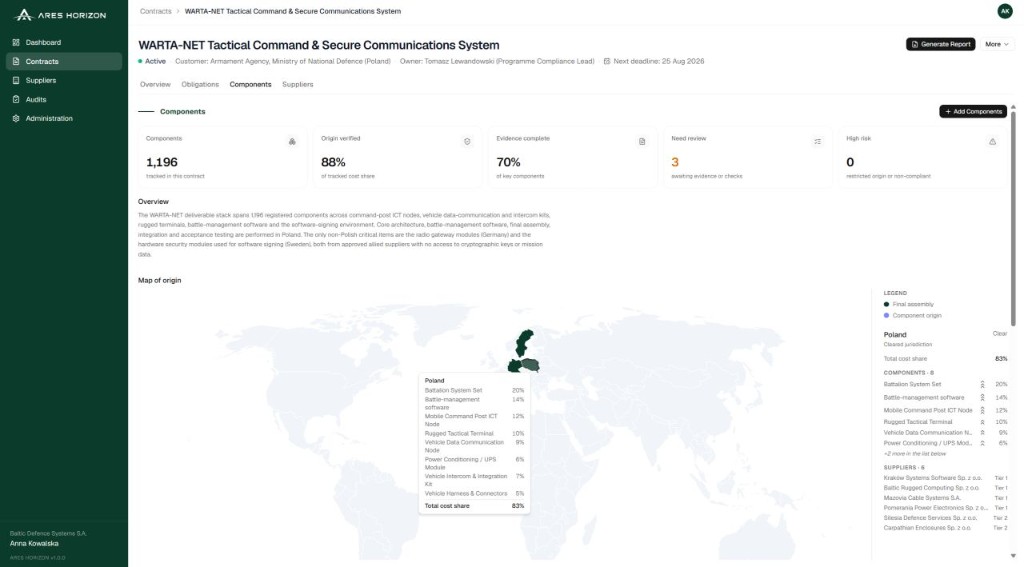Click the Origin verified shield icon
The width and height of the screenshot is (1024, 567).
click(467, 142)
